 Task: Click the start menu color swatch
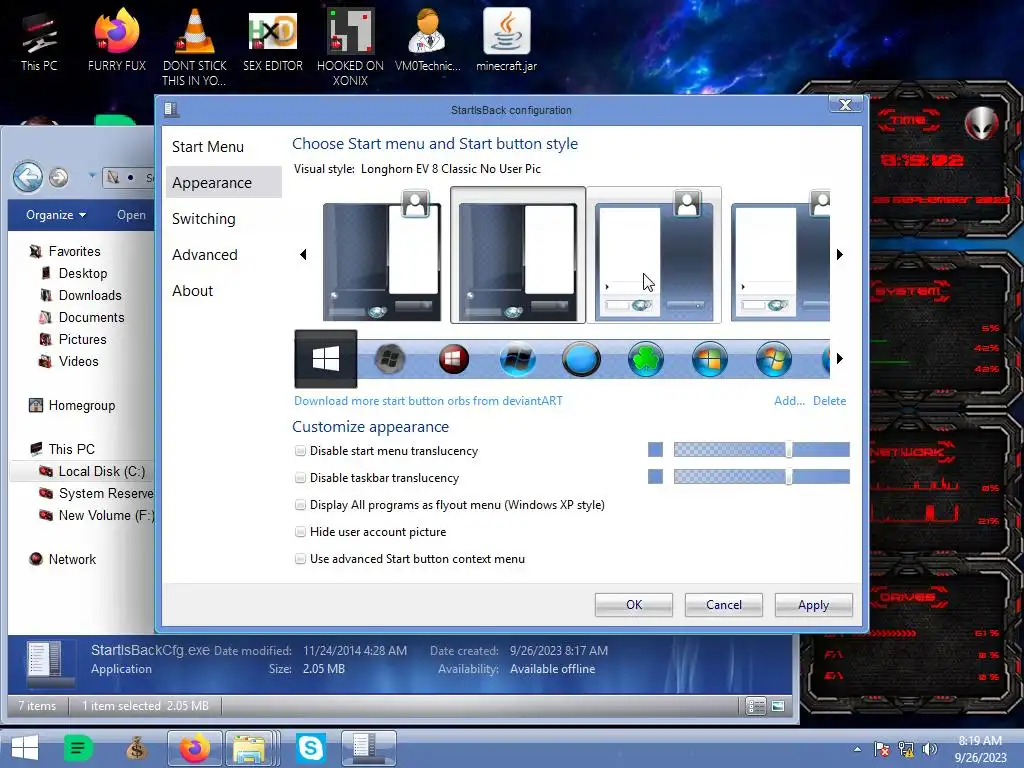[x=655, y=449]
